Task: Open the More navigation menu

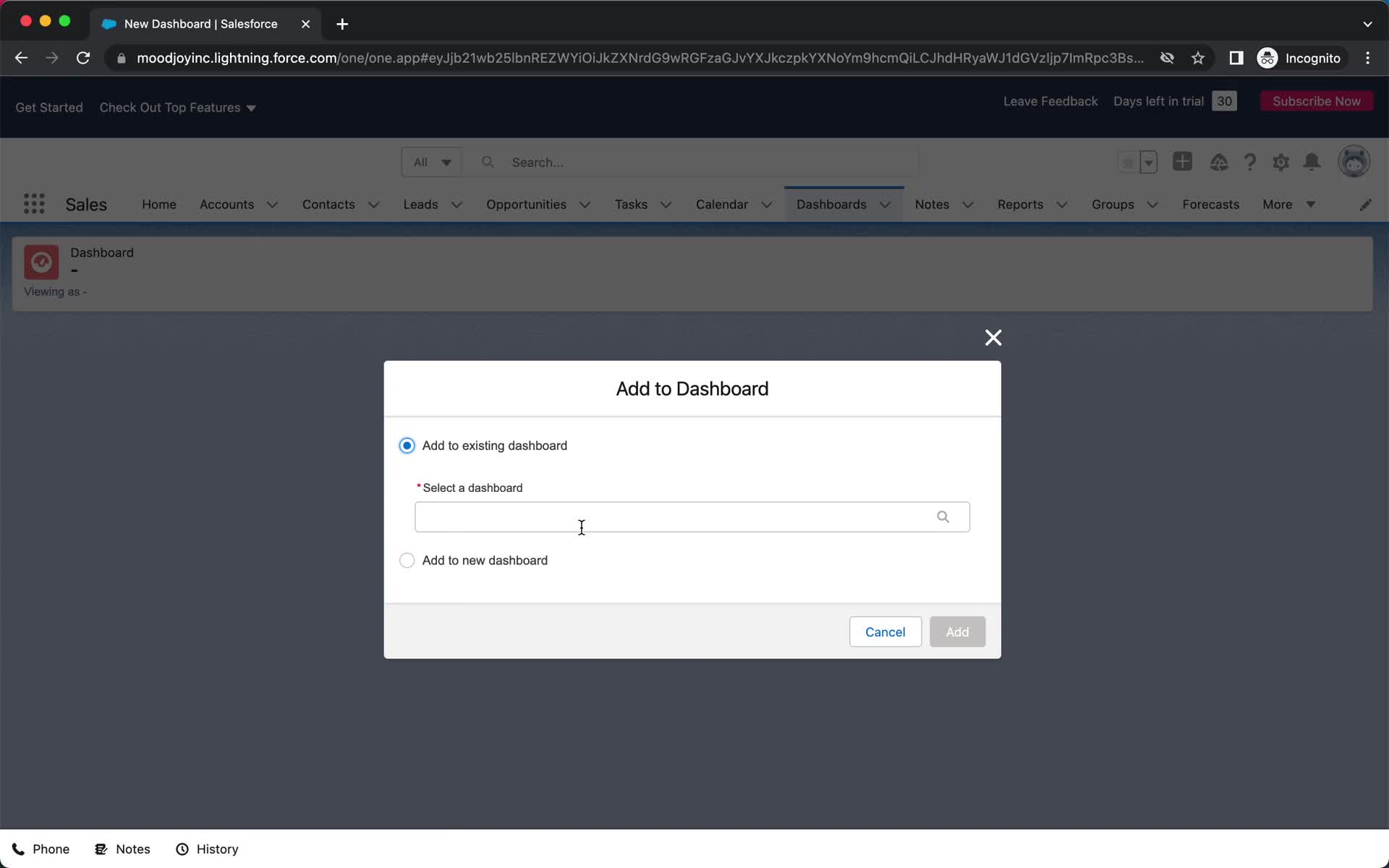Action: point(1288,205)
